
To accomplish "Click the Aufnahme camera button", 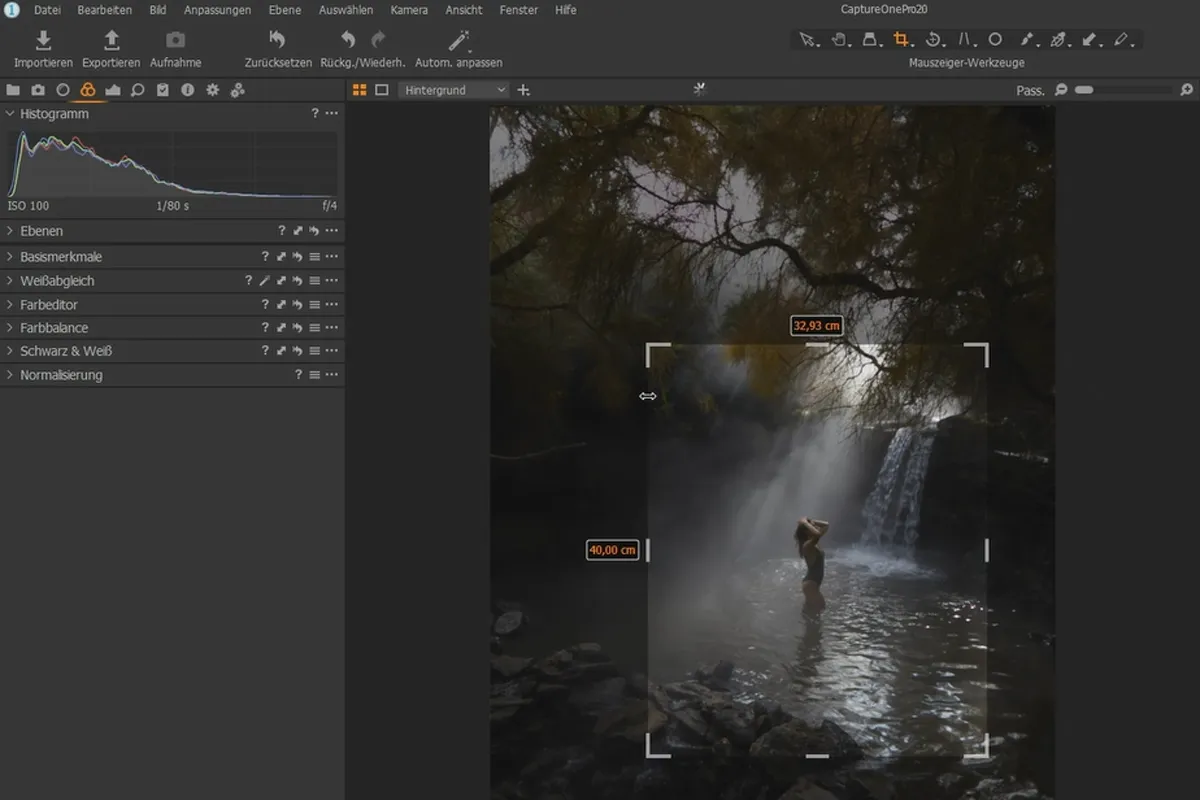I will (175, 48).
